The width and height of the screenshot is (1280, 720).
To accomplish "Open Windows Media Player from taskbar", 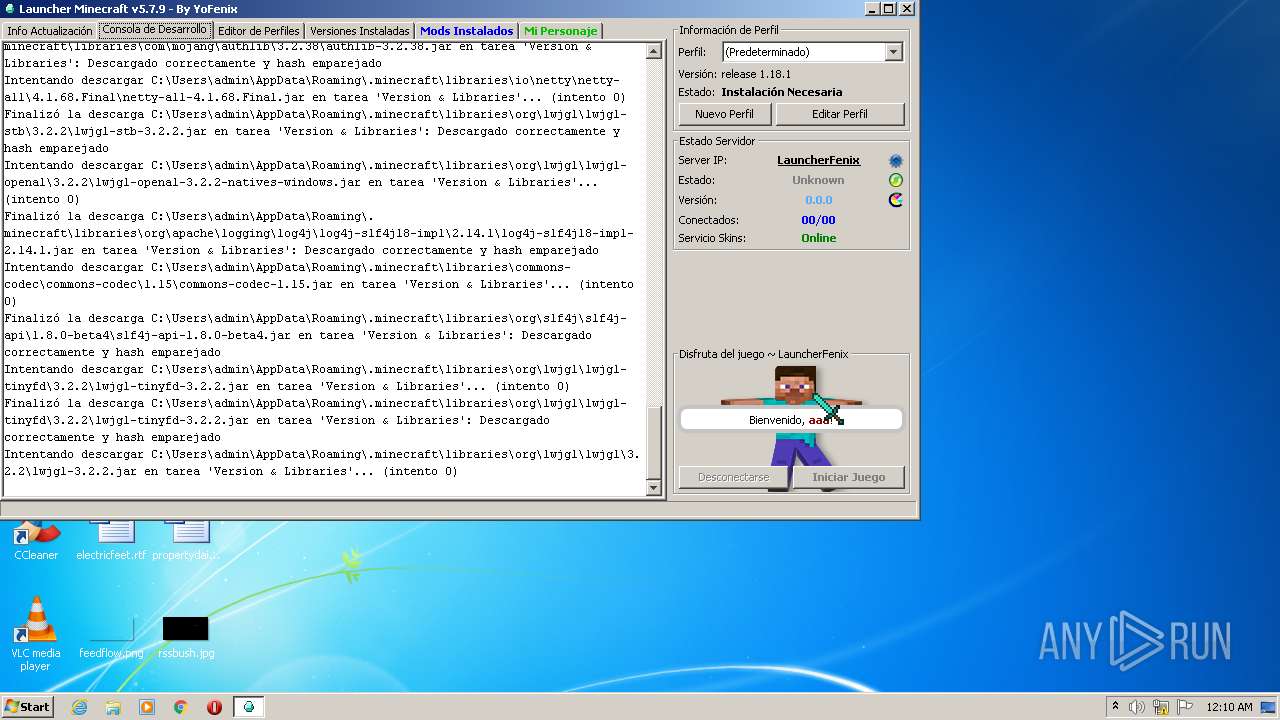I will click(147, 707).
